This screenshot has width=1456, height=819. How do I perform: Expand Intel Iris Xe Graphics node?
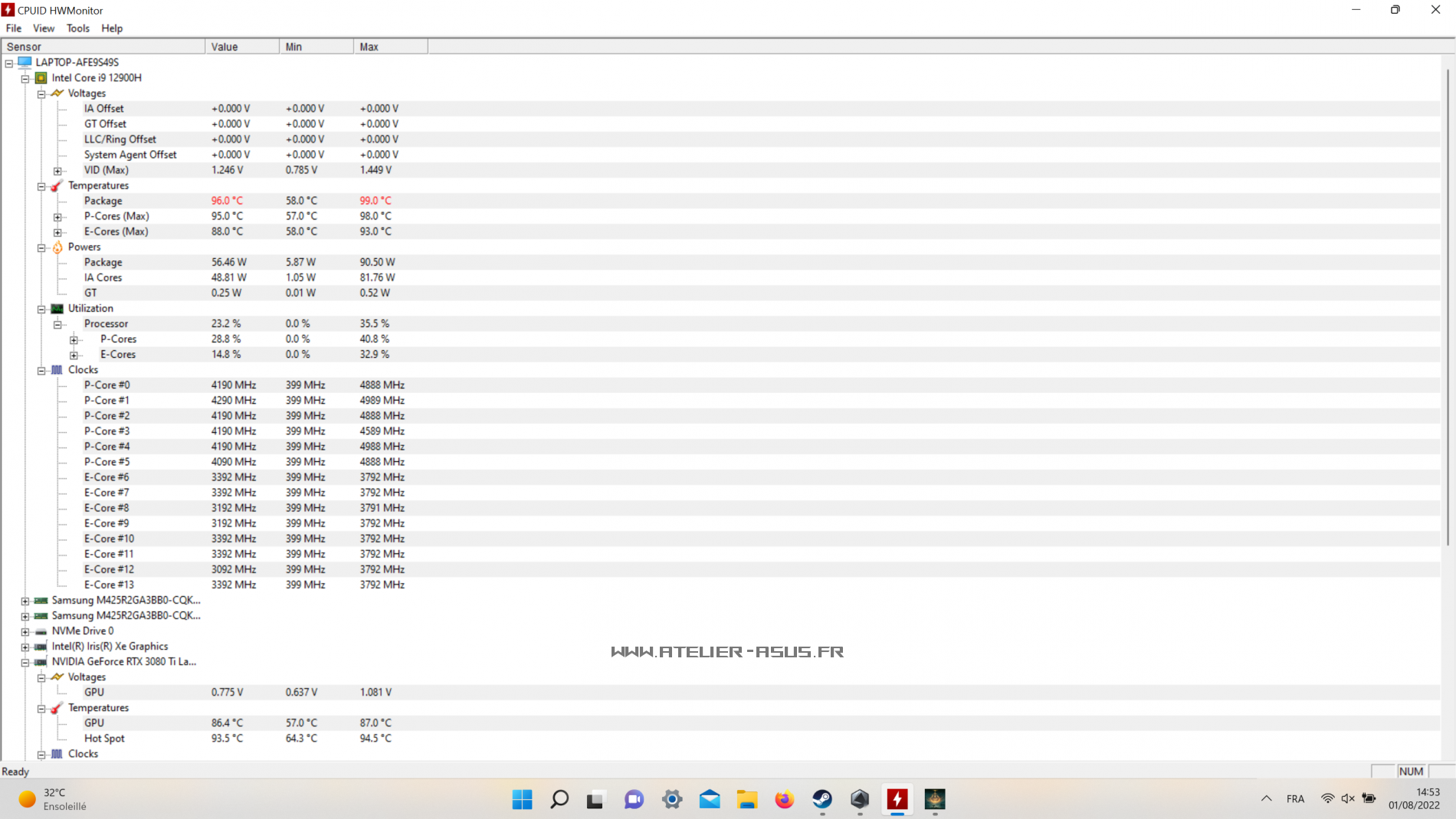tap(25, 647)
